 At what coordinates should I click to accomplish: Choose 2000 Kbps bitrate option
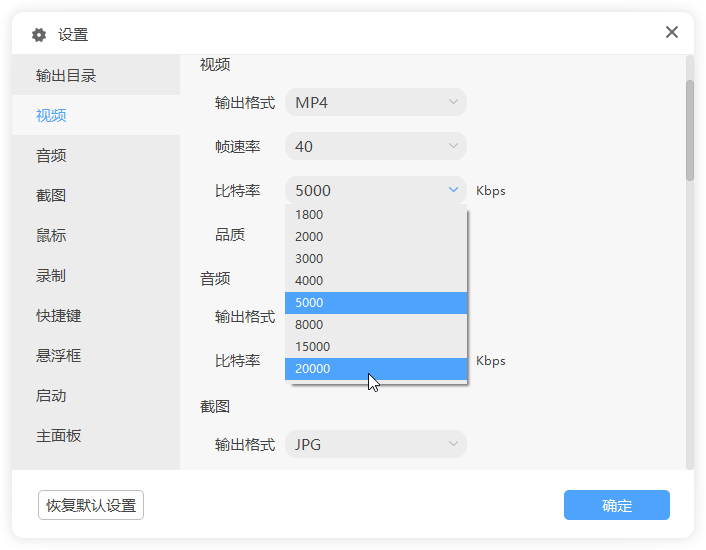tap(375, 236)
